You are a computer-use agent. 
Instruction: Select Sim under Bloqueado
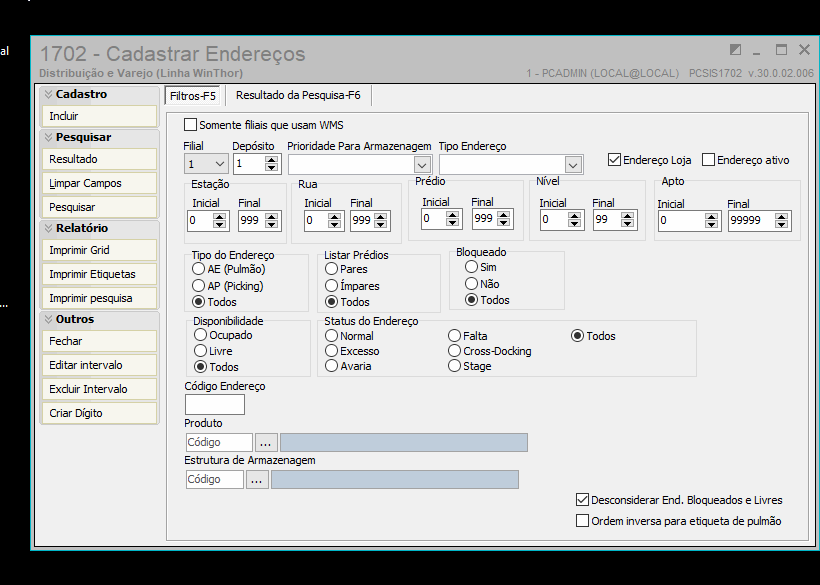tap(471, 267)
